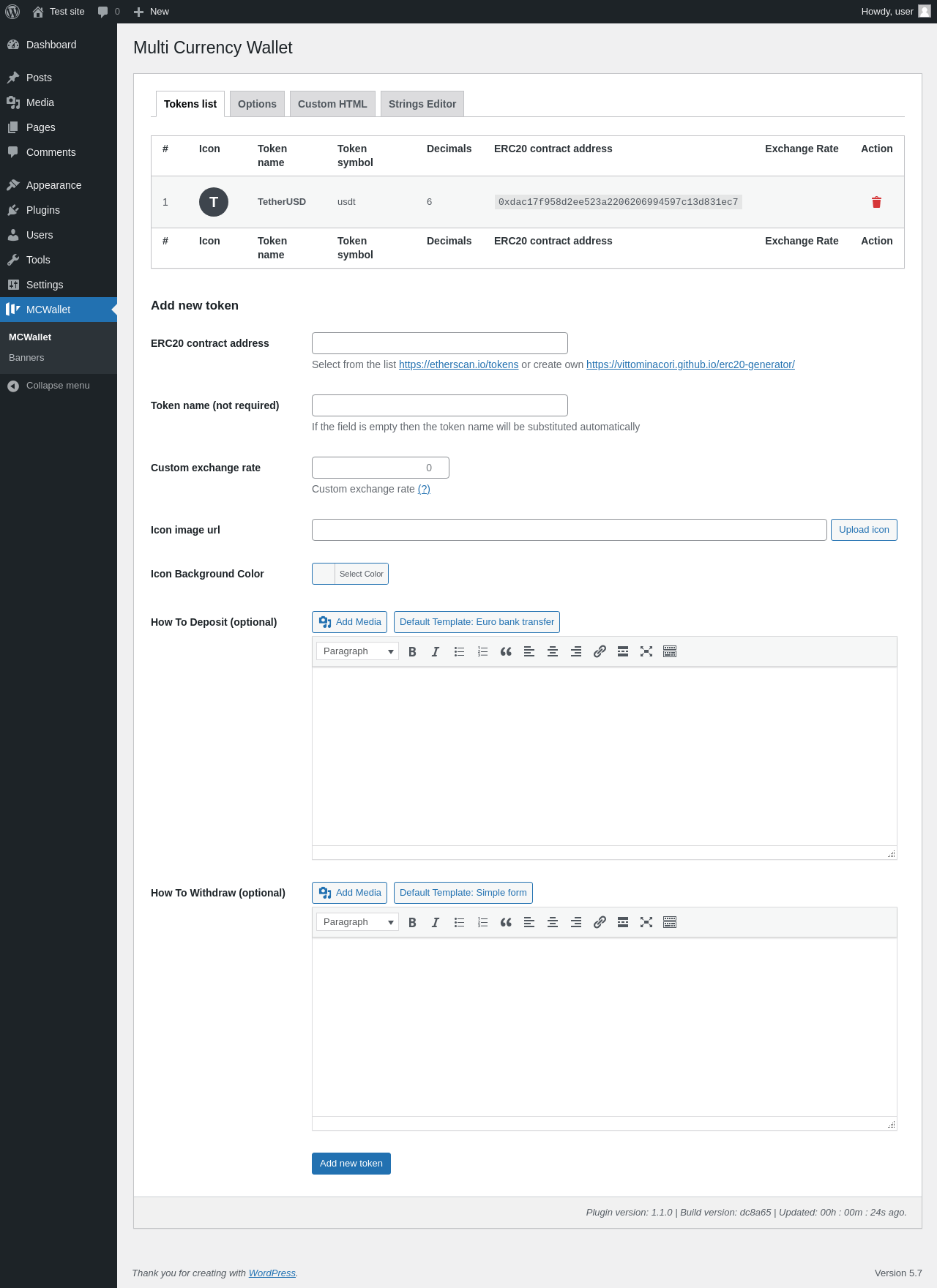
Task: Insert bulleted list in Withdraw editor
Action: point(459,922)
